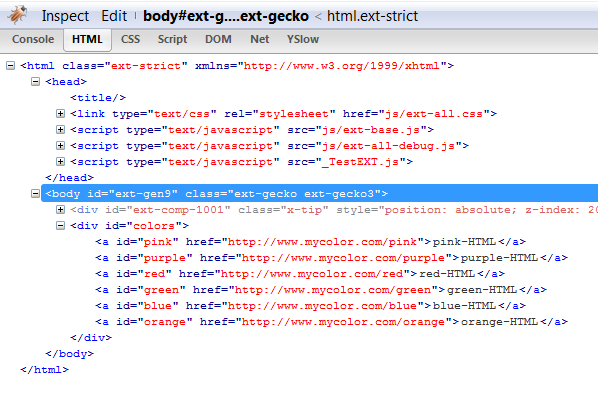
Task: Open the CSS tab
Action: (x=130, y=39)
